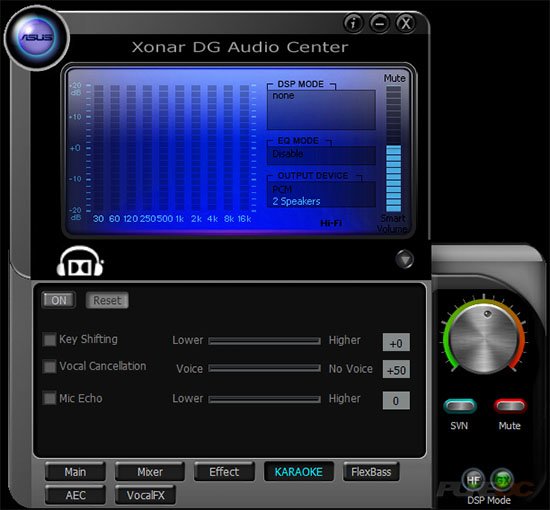The image size is (550, 510).
Task: Click the OUTPUT DEVICE 2 Speakers display
Action: [x=321, y=194]
